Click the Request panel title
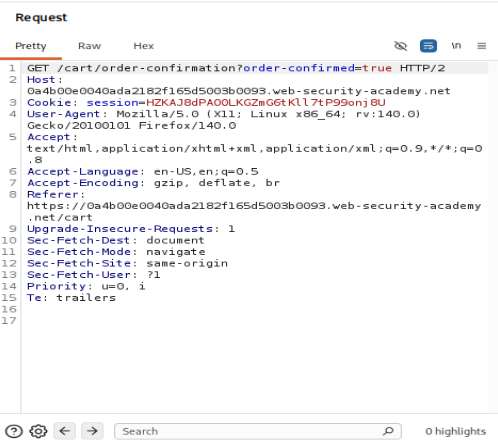The width and height of the screenshot is (498, 446). point(41,17)
